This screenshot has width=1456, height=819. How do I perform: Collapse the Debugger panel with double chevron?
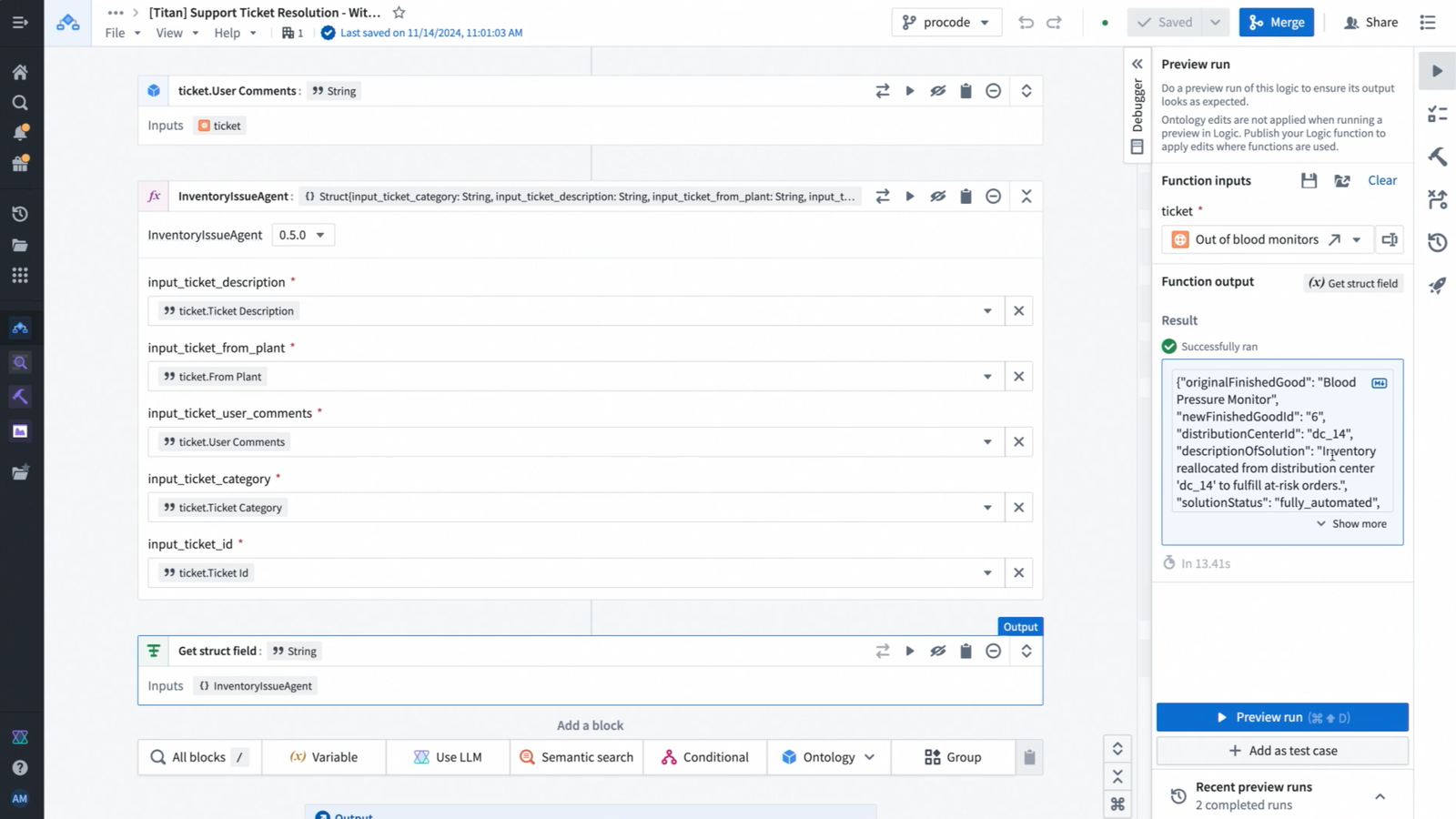pos(1137,64)
